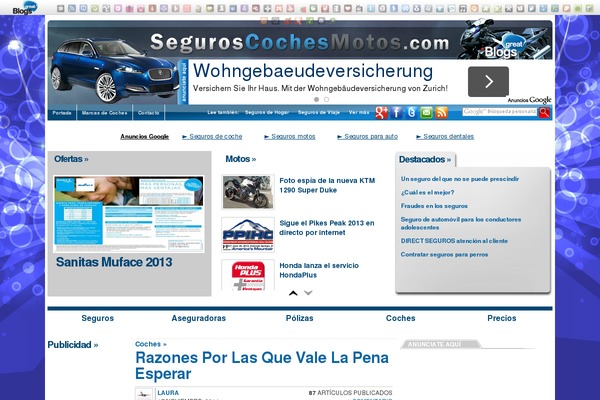Image resolution: width=600 pixels, height=400 pixels.
Task: Select the second ad carousel dot
Action: click(x=326, y=100)
